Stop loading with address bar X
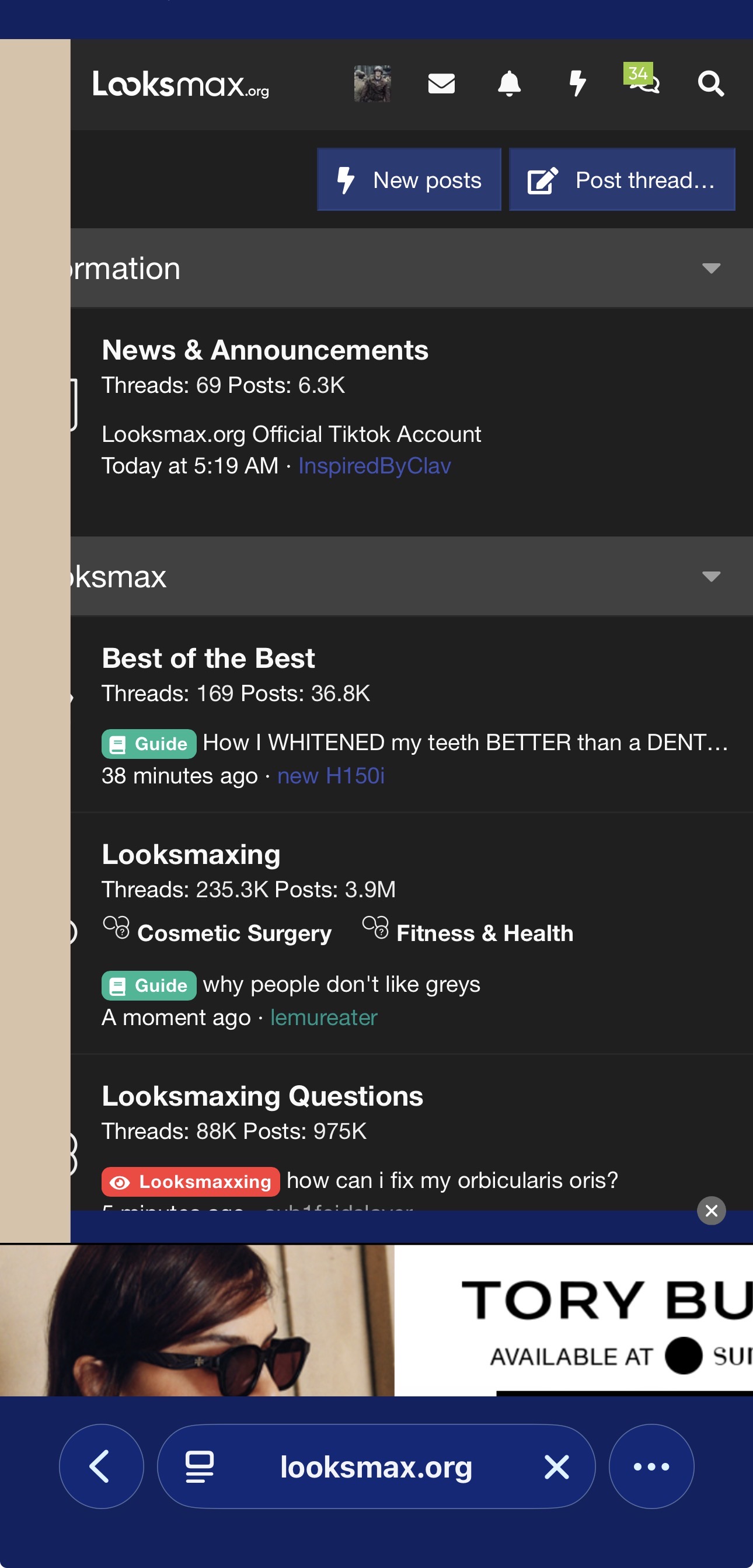The height and width of the screenshot is (1568, 753). (x=556, y=1466)
